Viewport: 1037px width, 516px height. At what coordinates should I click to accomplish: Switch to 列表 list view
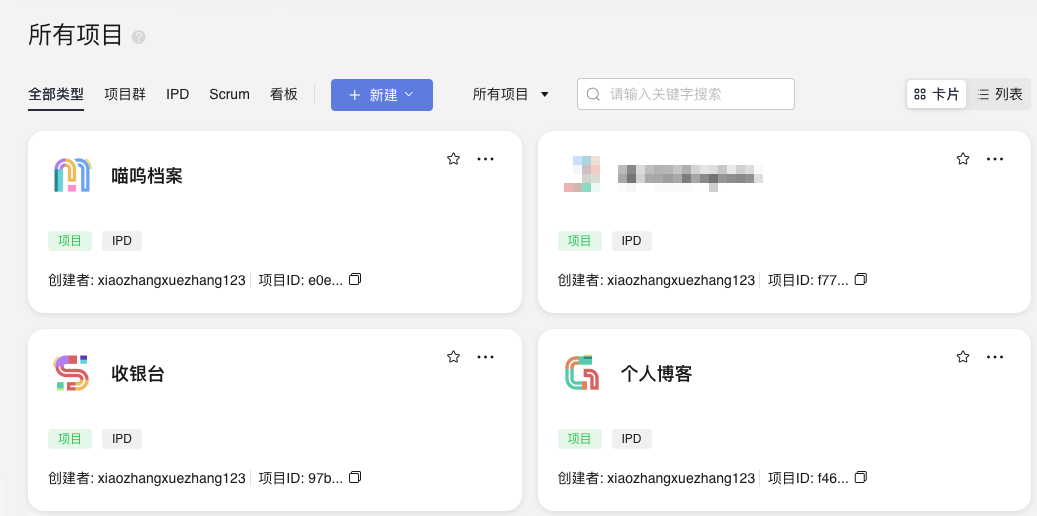click(x=999, y=94)
